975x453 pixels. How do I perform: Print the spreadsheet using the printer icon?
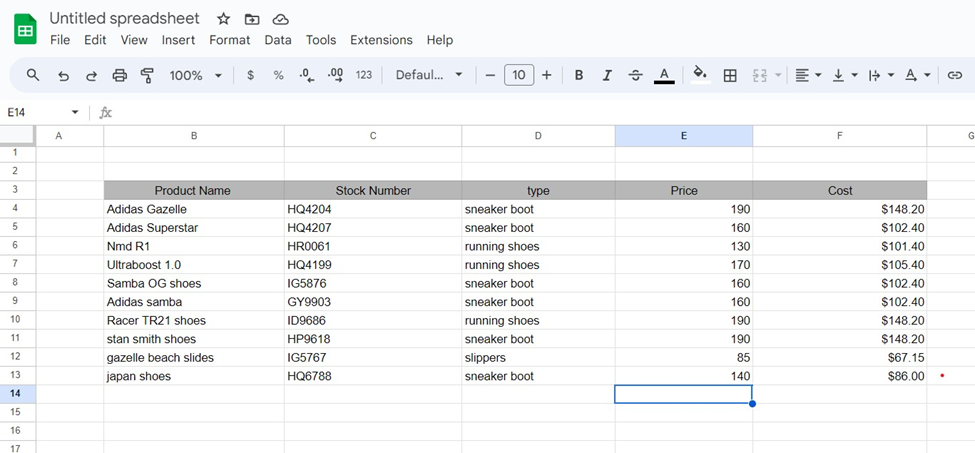pyautogui.click(x=120, y=75)
